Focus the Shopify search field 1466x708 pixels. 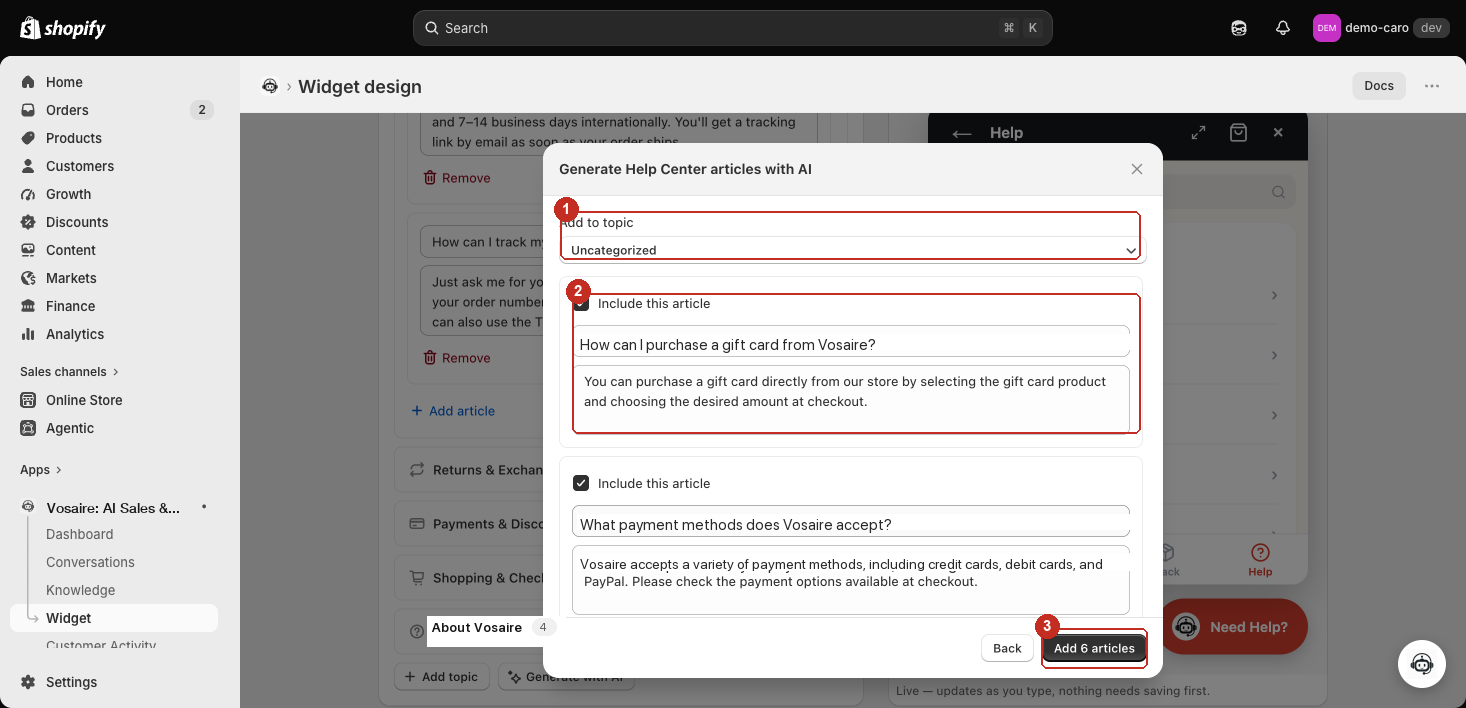point(733,28)
